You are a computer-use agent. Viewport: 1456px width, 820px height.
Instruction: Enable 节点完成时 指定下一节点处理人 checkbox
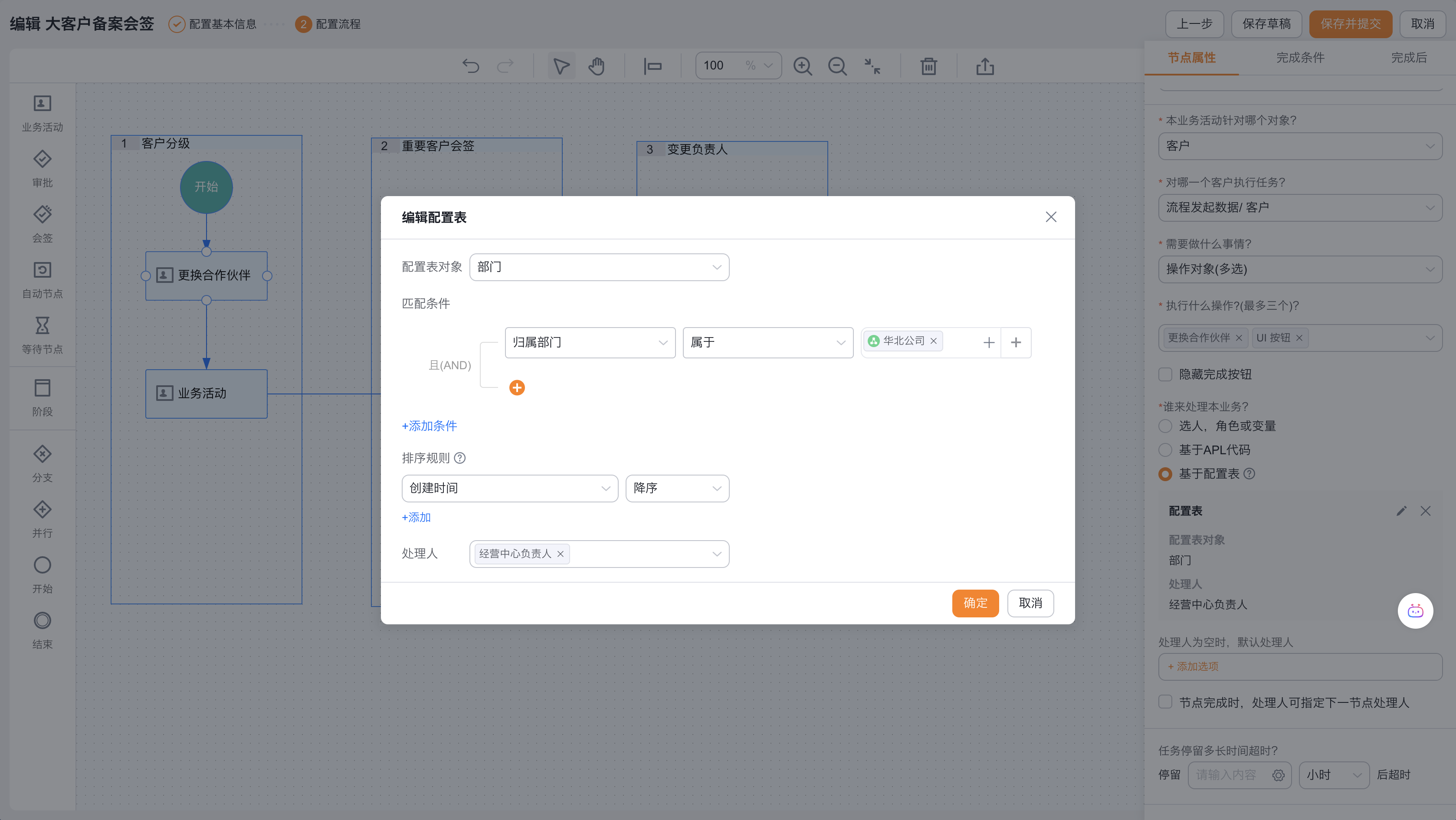[x=1165, y=702]
